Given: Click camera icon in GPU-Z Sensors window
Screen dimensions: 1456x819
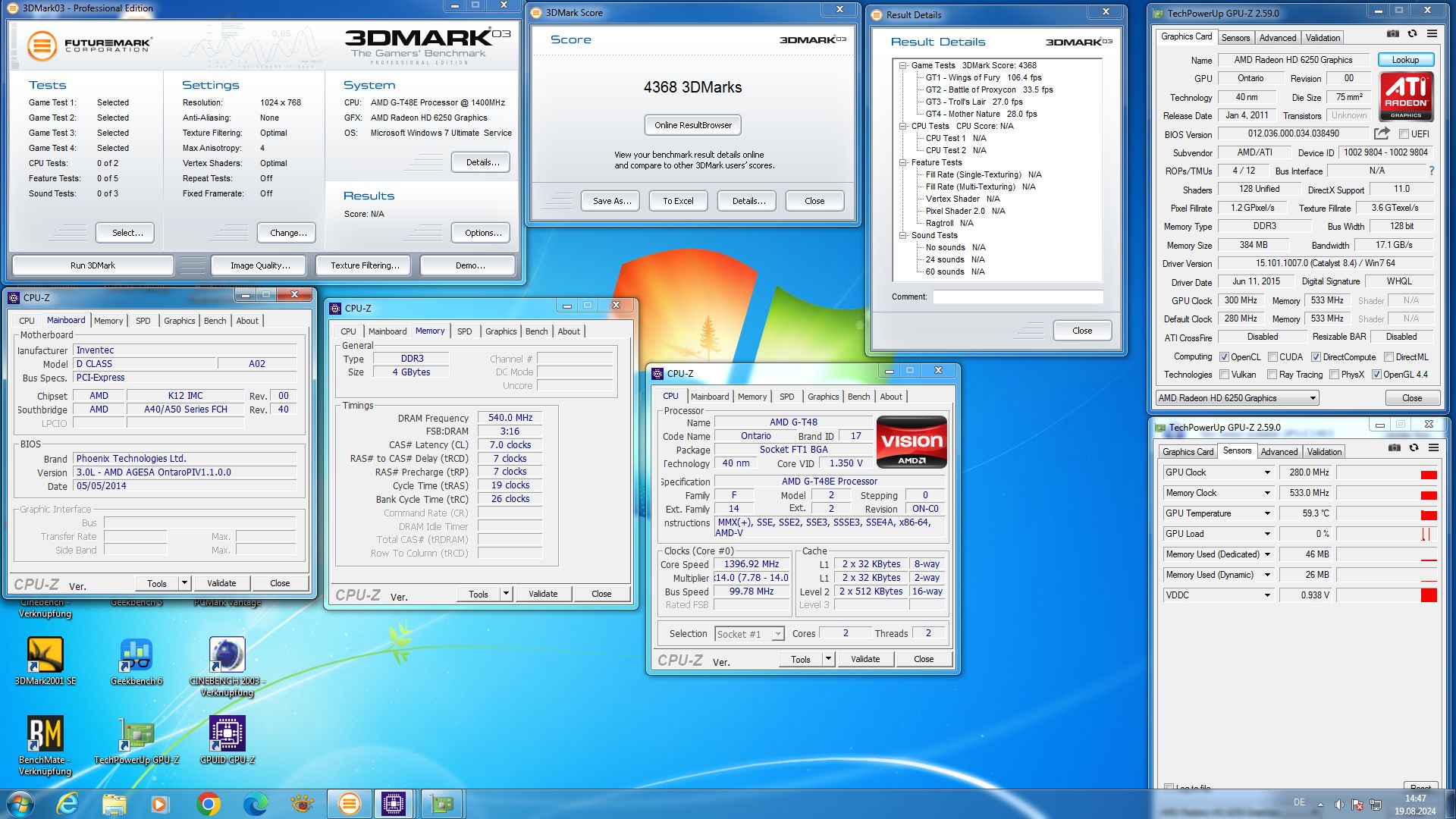Looking at the screenshot, I should [1395, 448].
